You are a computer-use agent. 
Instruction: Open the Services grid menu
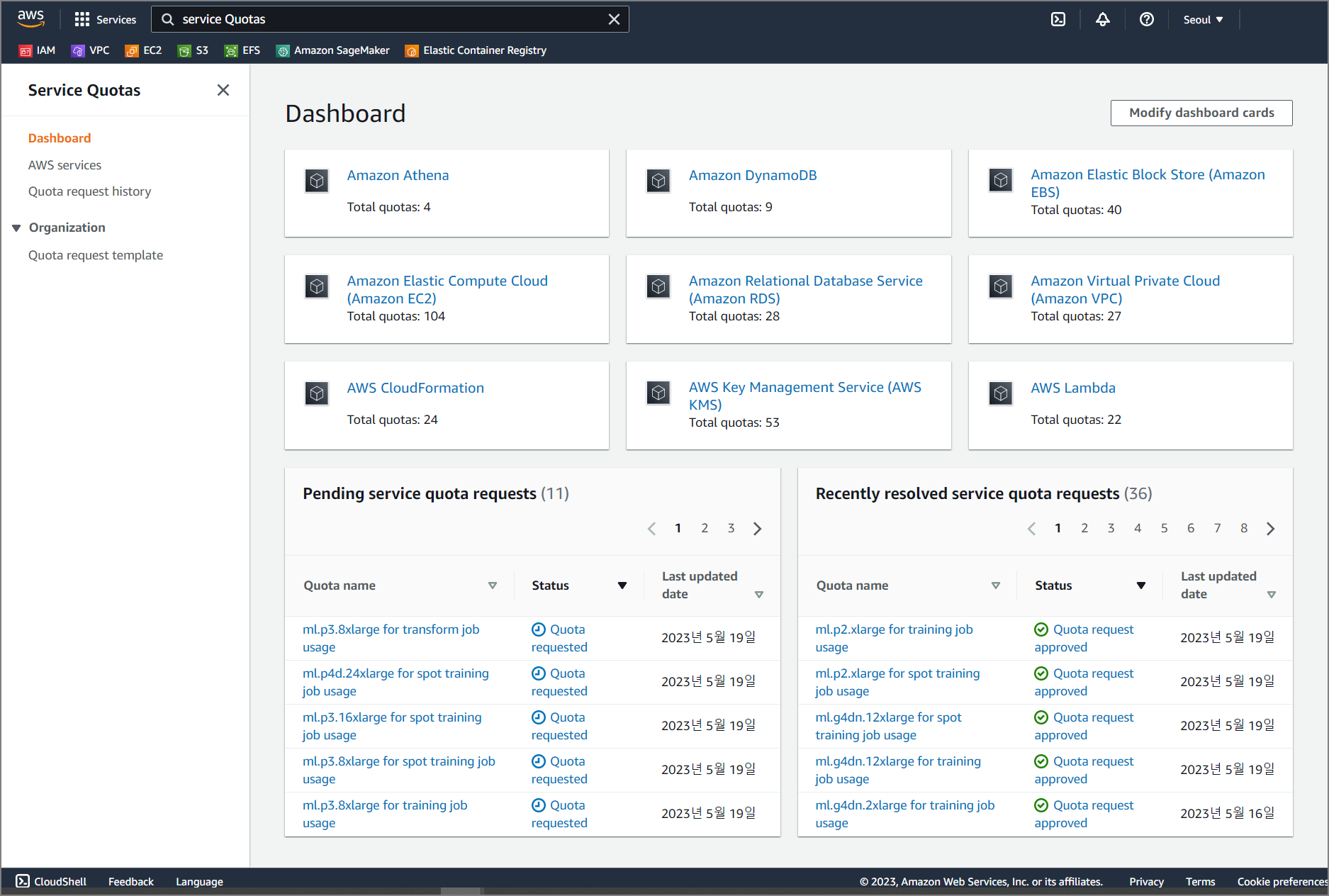pos(105,19)
